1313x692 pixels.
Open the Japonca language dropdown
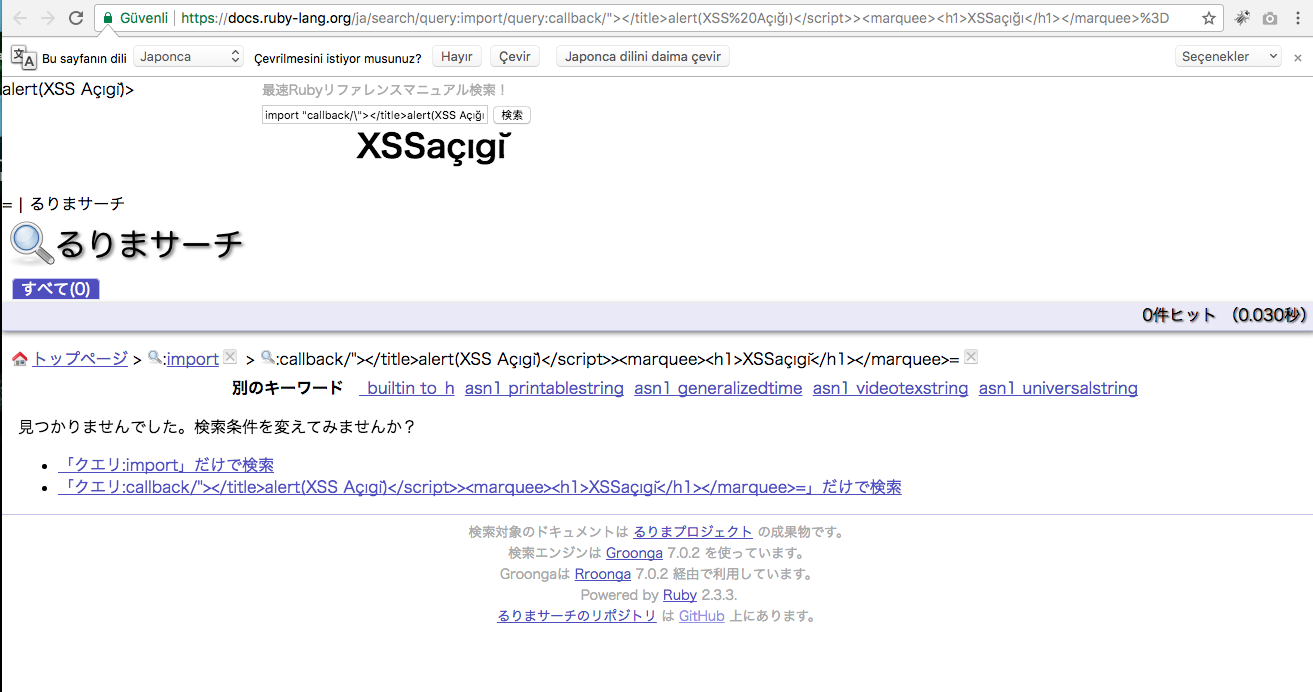pos(188,57)
